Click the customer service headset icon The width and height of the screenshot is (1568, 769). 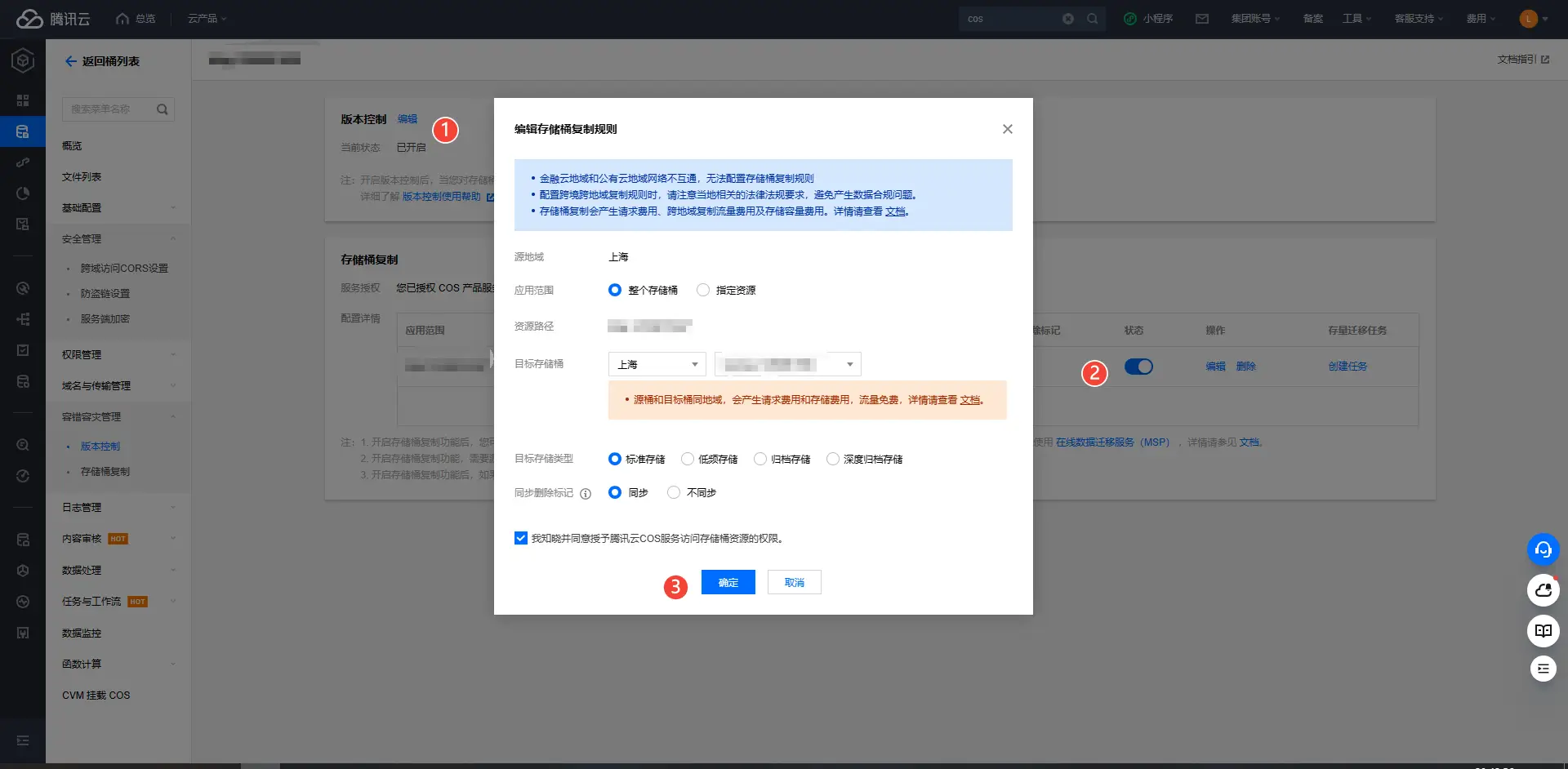[x=1543, y=549]
